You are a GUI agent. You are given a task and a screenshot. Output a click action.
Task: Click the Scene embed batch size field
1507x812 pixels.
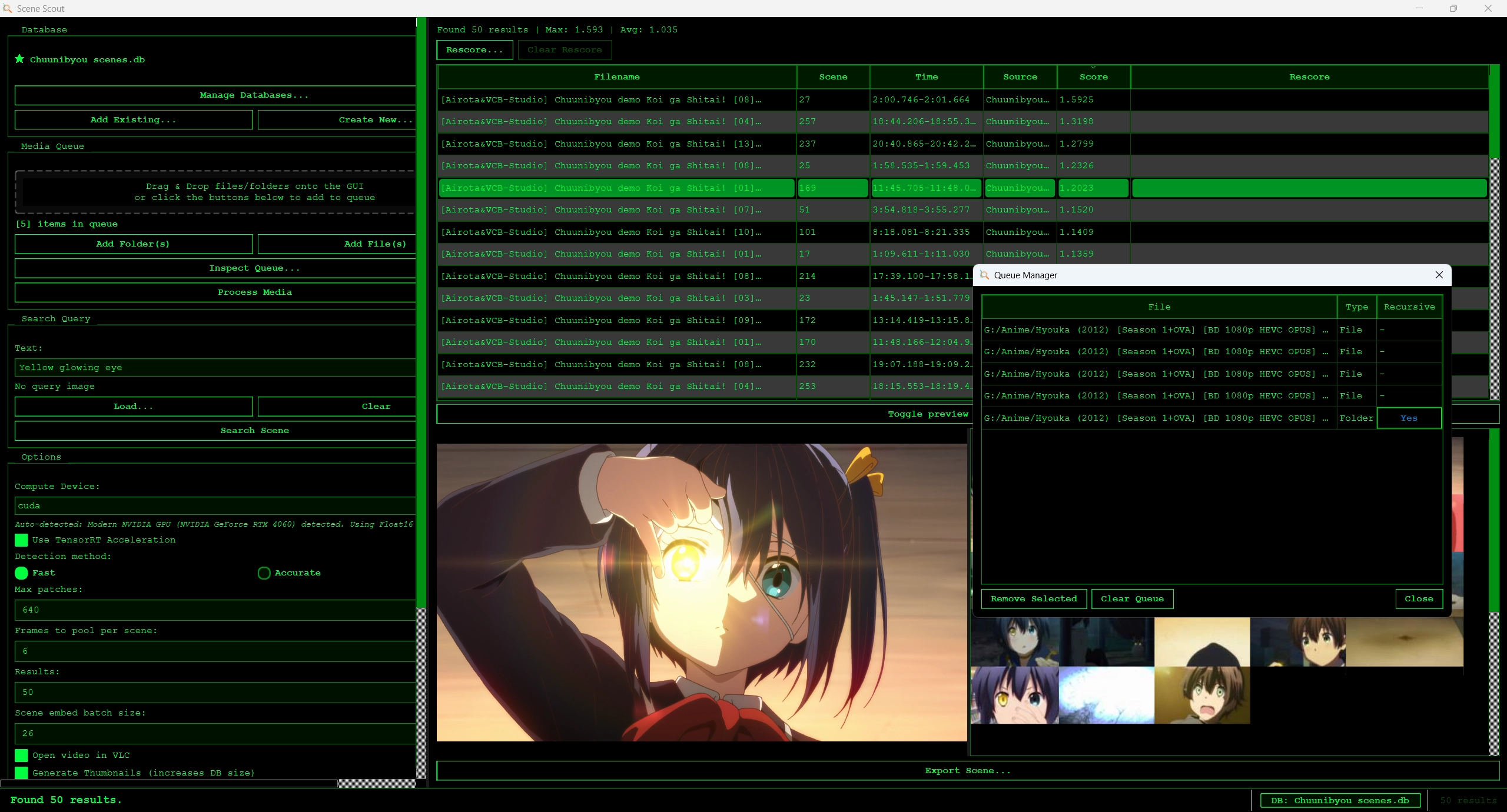pyautogui.click(x=215, y=733)
